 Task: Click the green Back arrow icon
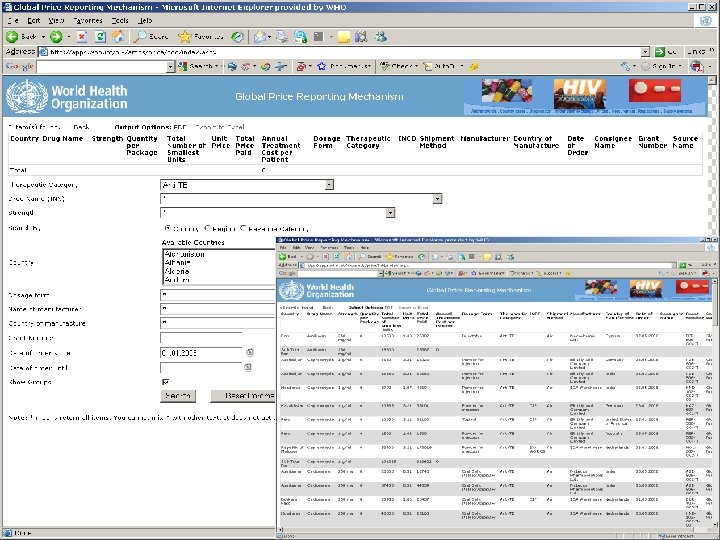[12, 37]
